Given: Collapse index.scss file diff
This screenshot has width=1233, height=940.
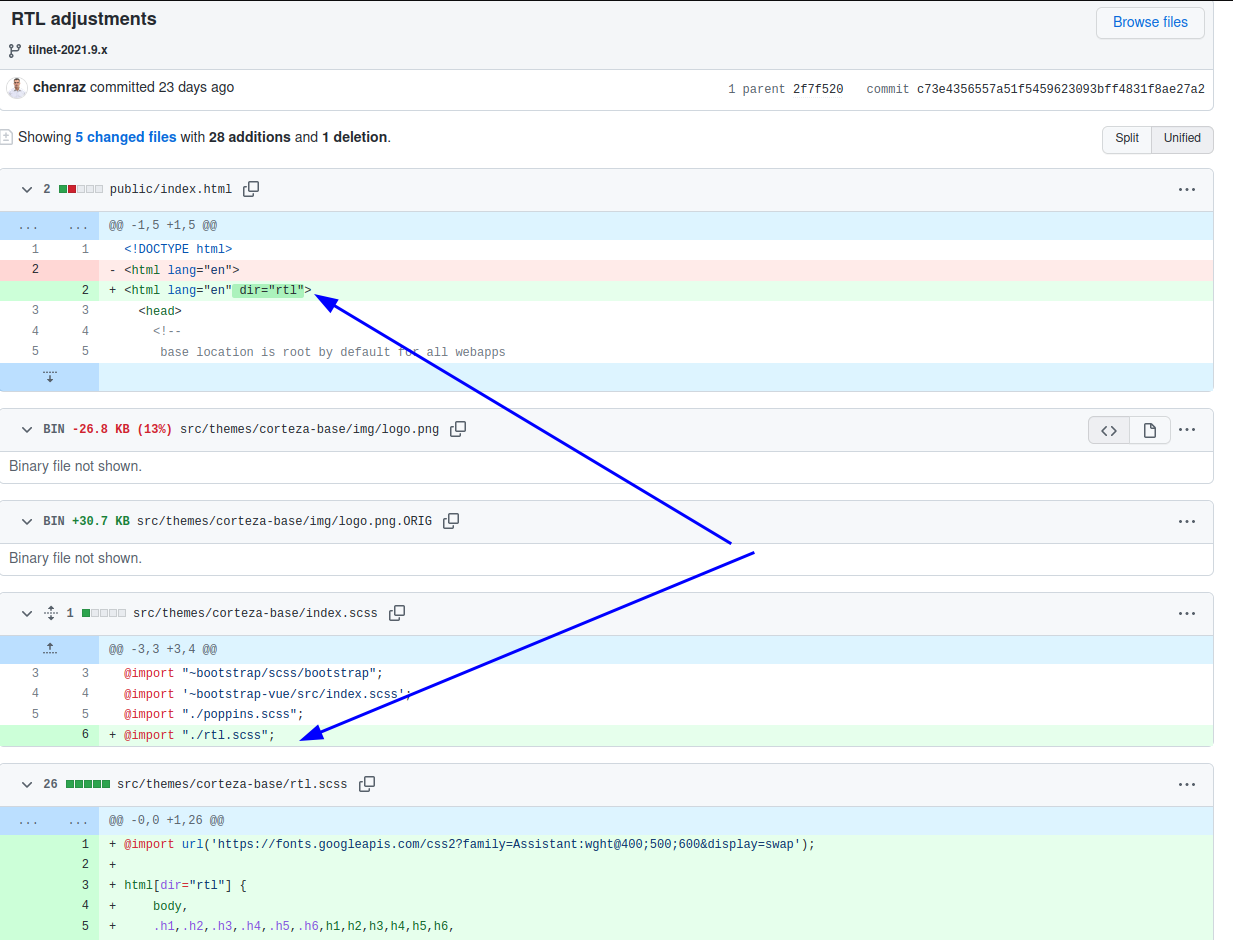Looking at the screenshot, I should click(27, 613).
